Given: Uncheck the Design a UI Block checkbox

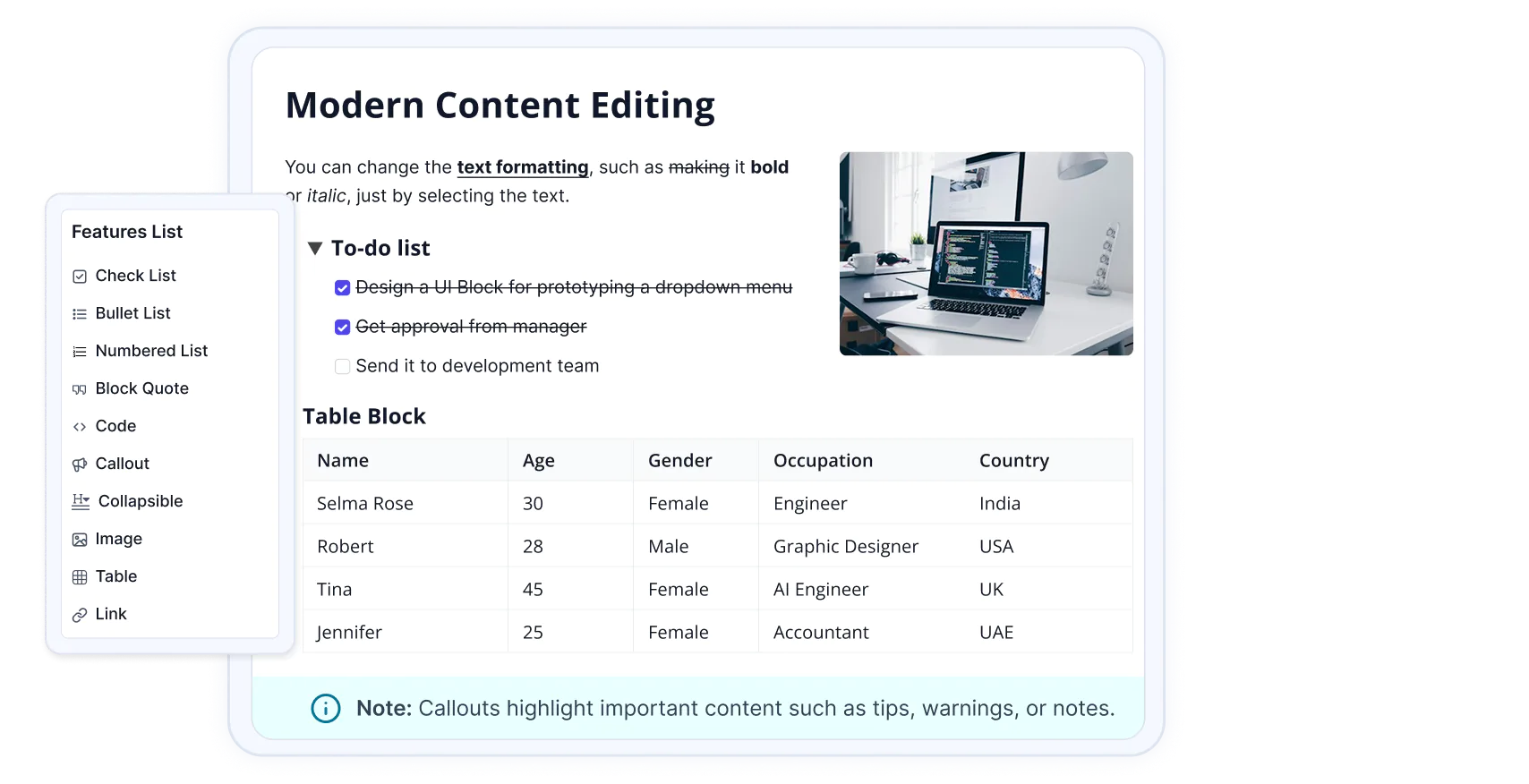Looking at the screenshot, I should pyautogui.click(x=342, y=287).
